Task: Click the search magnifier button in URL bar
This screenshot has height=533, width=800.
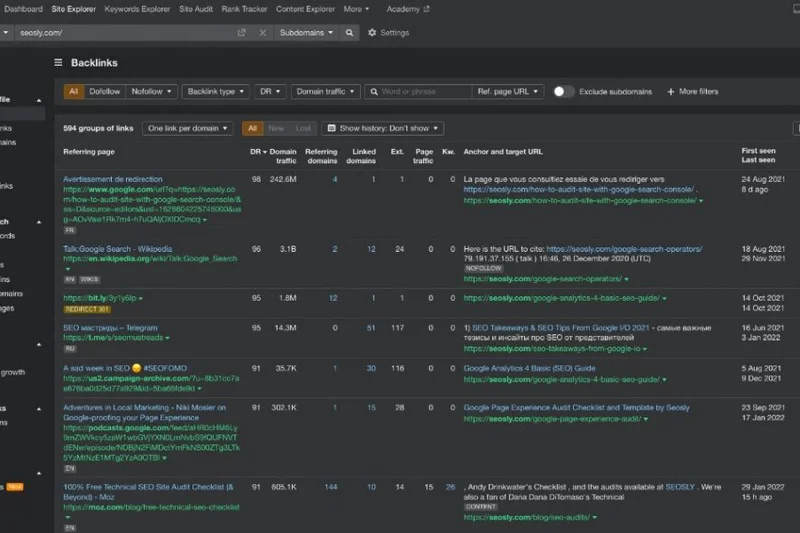Action: pos(349,33)
